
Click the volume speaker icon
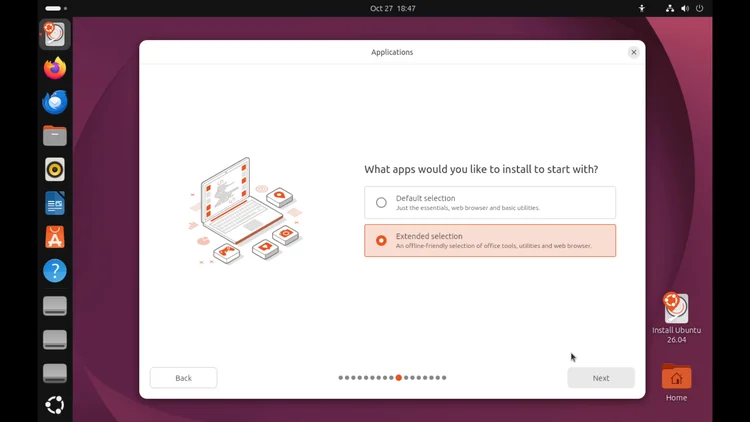(x=685, y=8)
